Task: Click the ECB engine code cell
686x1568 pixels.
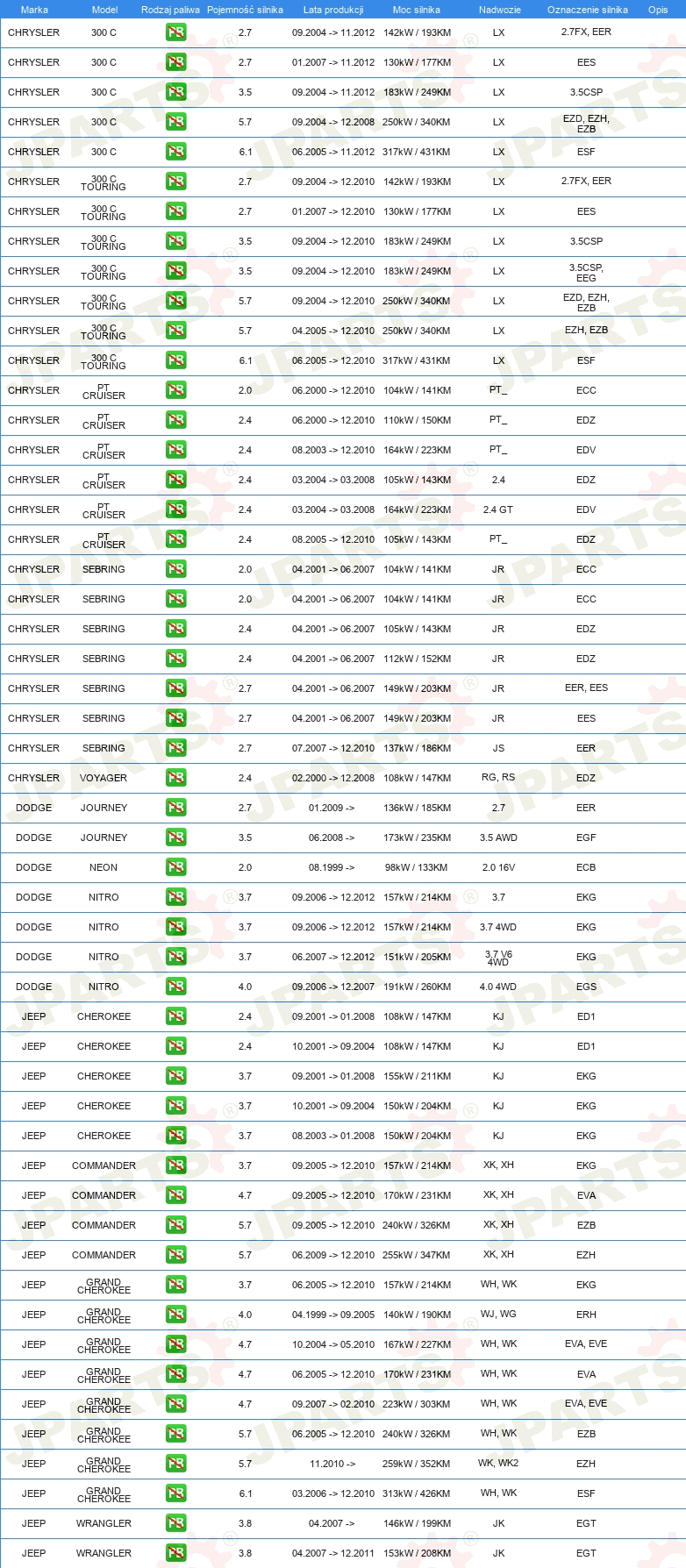Action: coord(586,867)
